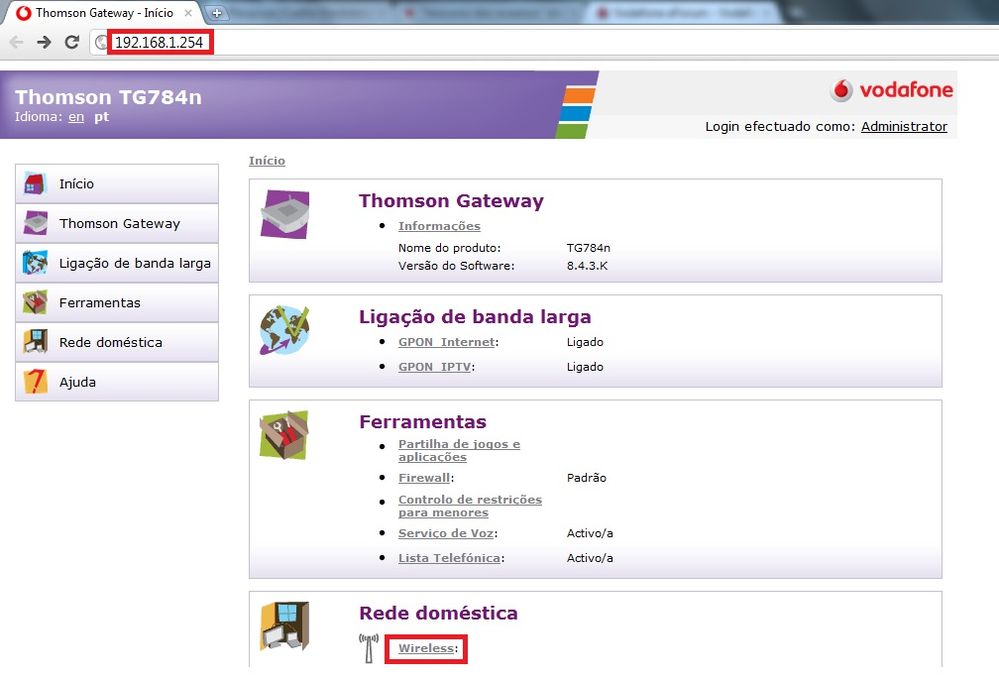Open a new browser tab
The width and height of the screenshot is (999, 689).
click(217, 13)
